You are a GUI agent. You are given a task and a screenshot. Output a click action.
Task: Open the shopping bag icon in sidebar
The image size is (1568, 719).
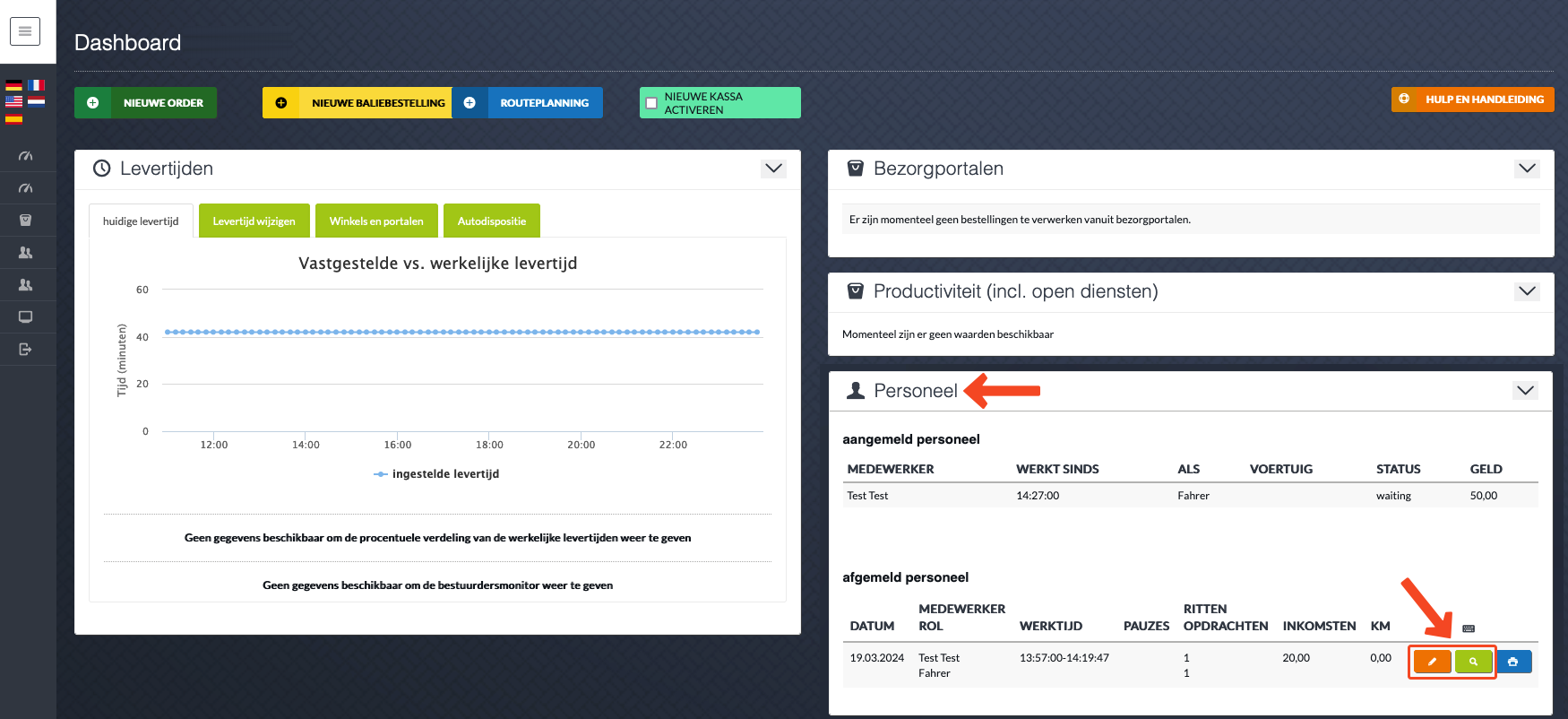(26, 221)
